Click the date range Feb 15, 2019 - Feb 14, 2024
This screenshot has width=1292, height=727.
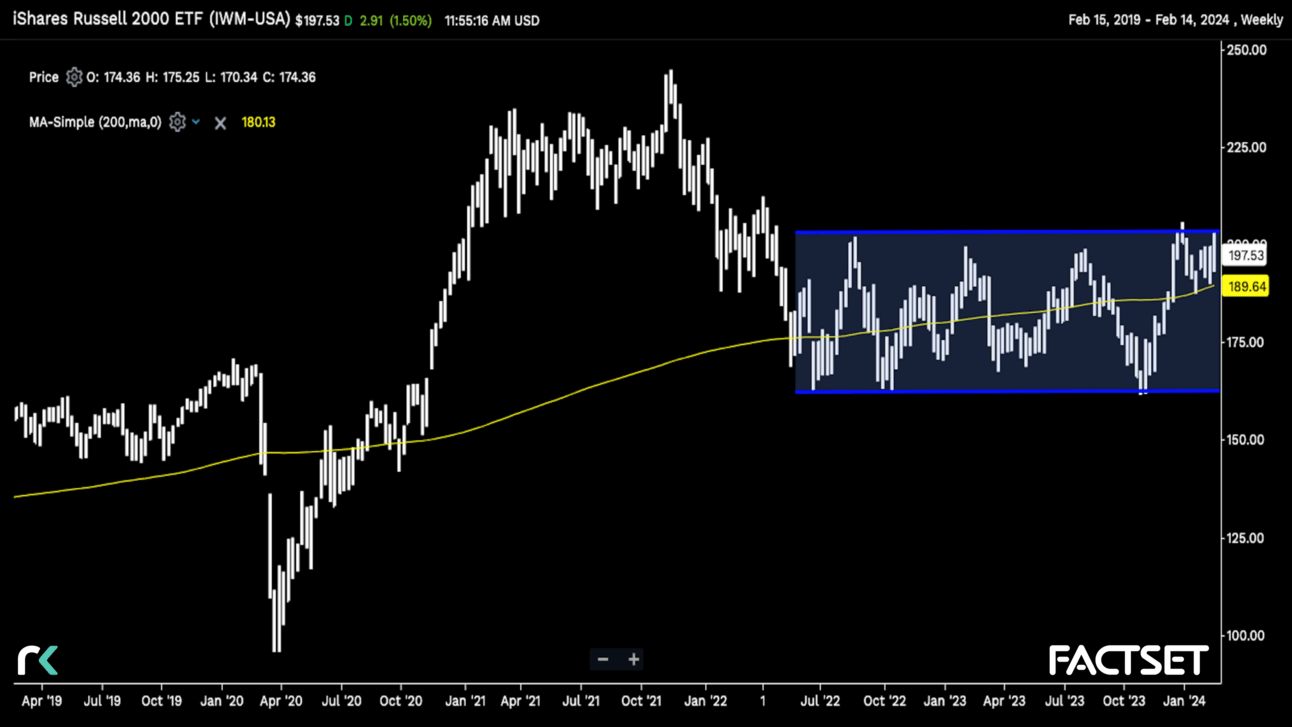[1148, 20]
